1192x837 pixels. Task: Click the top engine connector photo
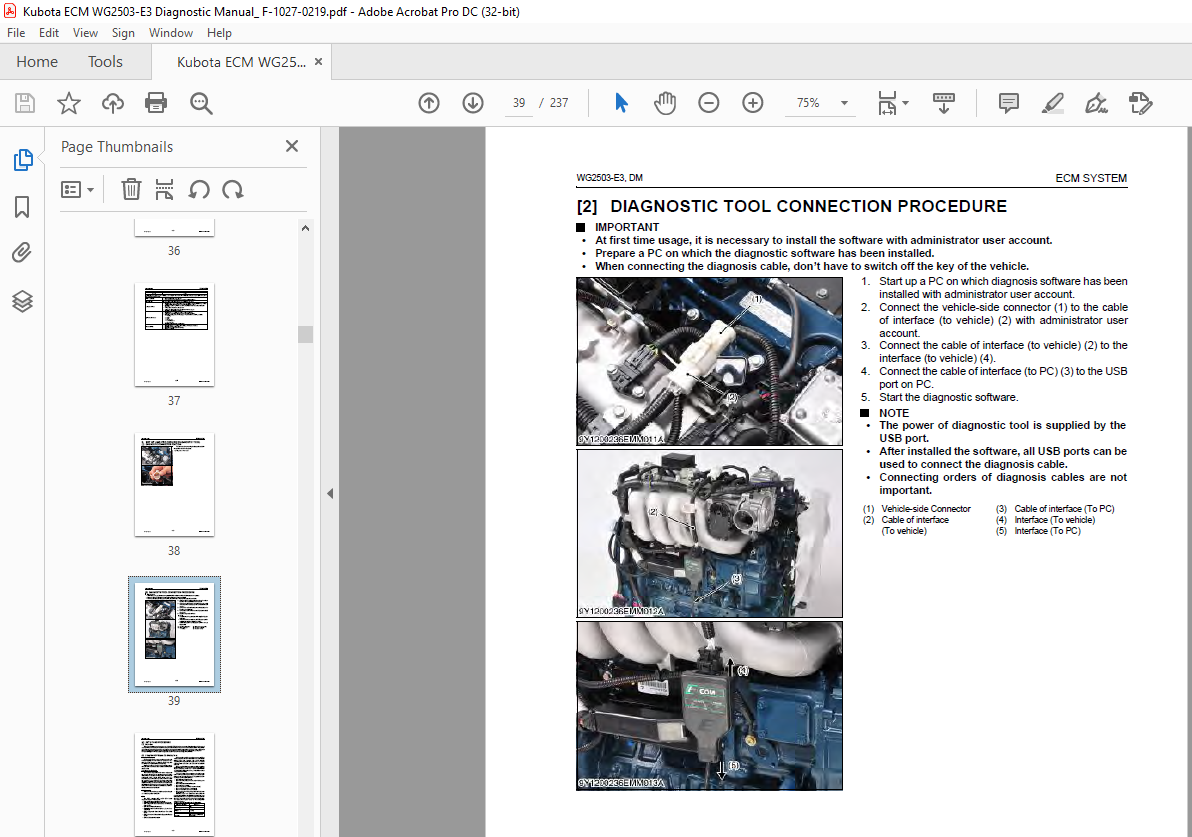coord(709,361)
